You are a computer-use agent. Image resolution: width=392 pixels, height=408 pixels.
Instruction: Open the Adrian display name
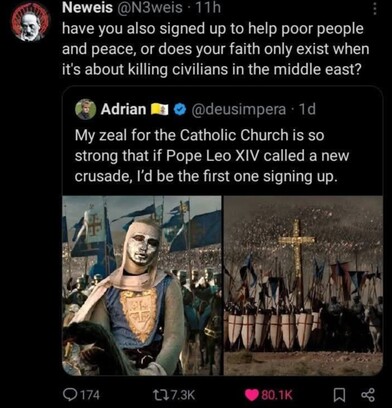[x=124, y=109]
